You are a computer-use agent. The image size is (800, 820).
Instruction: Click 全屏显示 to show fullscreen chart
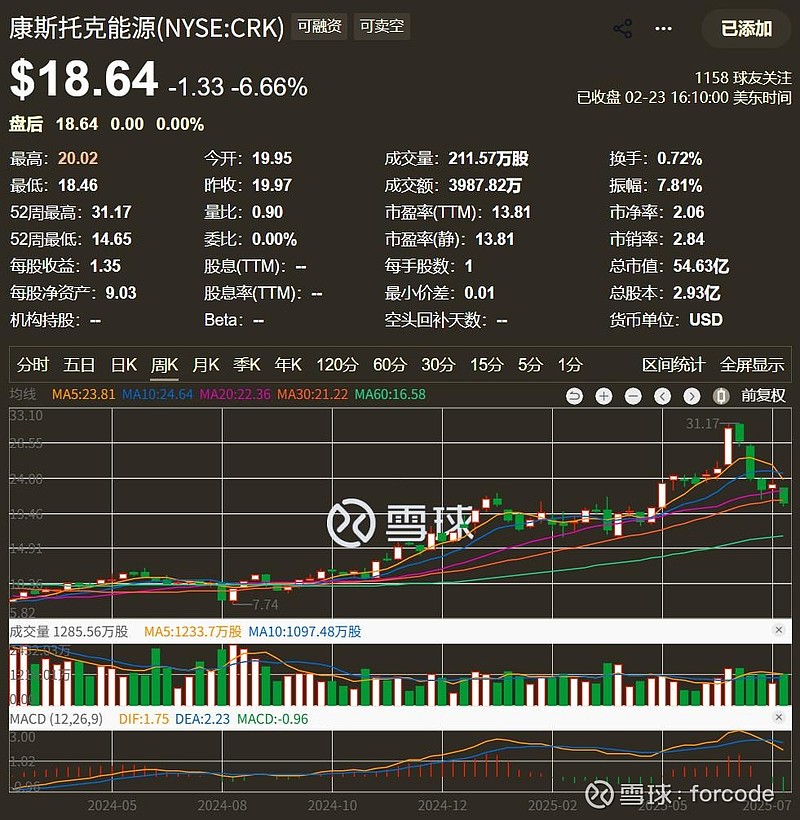pyautogui.click(x=752, y=365)
